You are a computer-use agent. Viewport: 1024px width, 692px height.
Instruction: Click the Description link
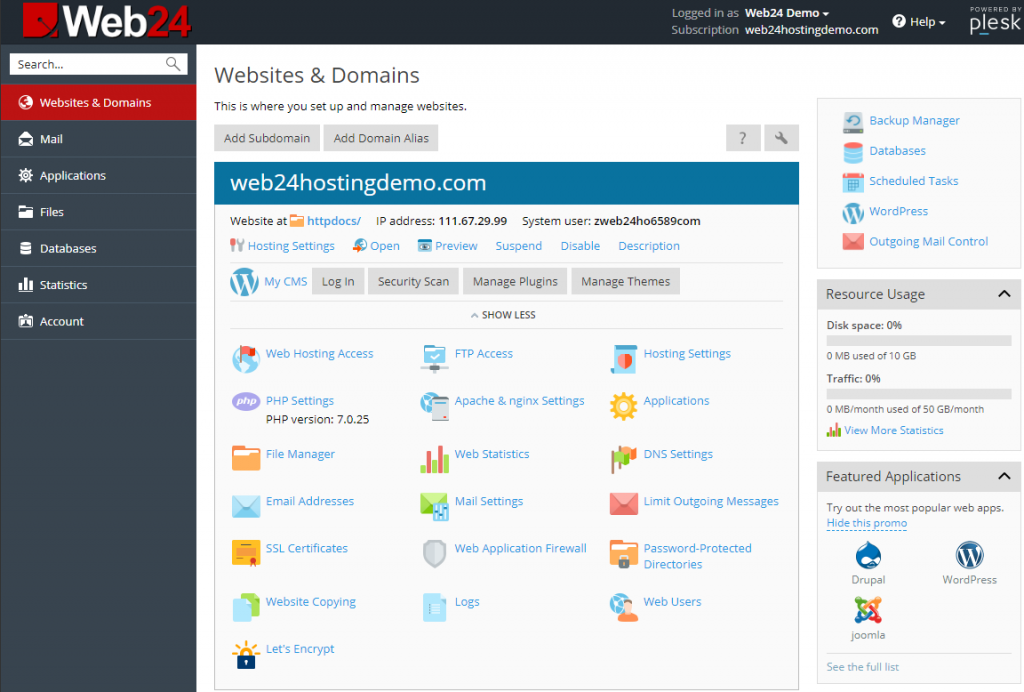[649, 245]
